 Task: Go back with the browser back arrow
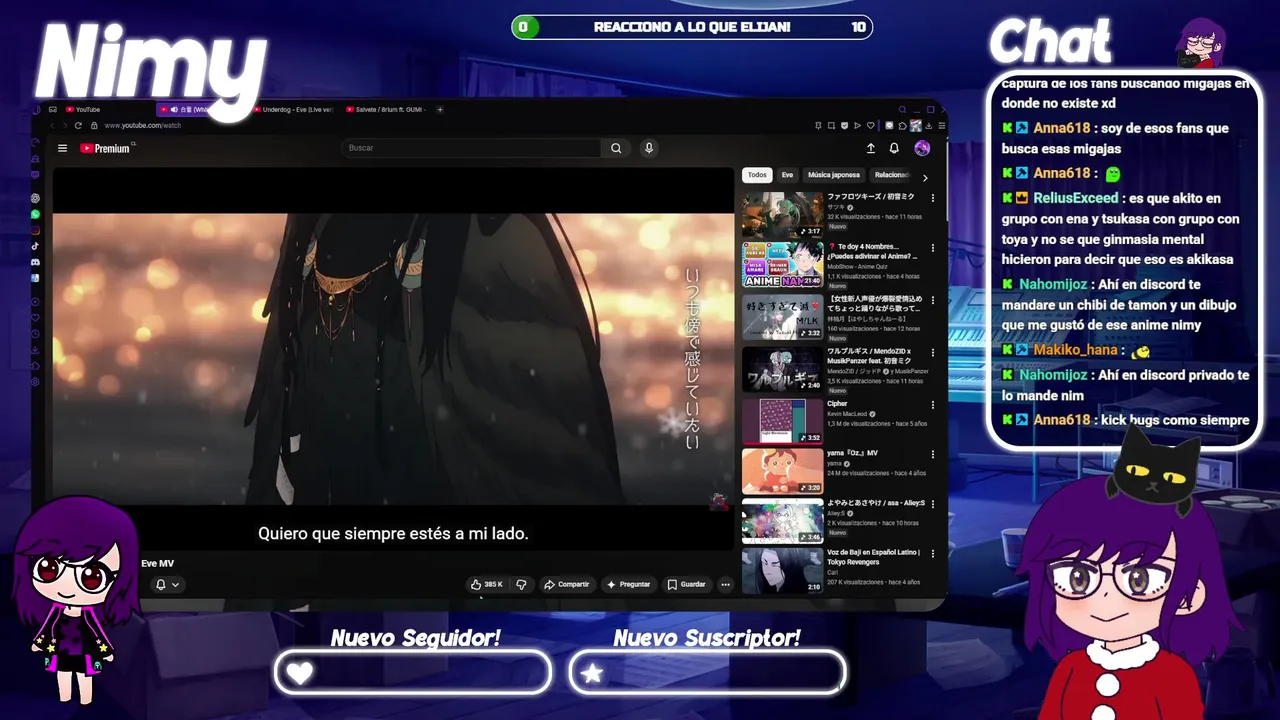(52, 125)
